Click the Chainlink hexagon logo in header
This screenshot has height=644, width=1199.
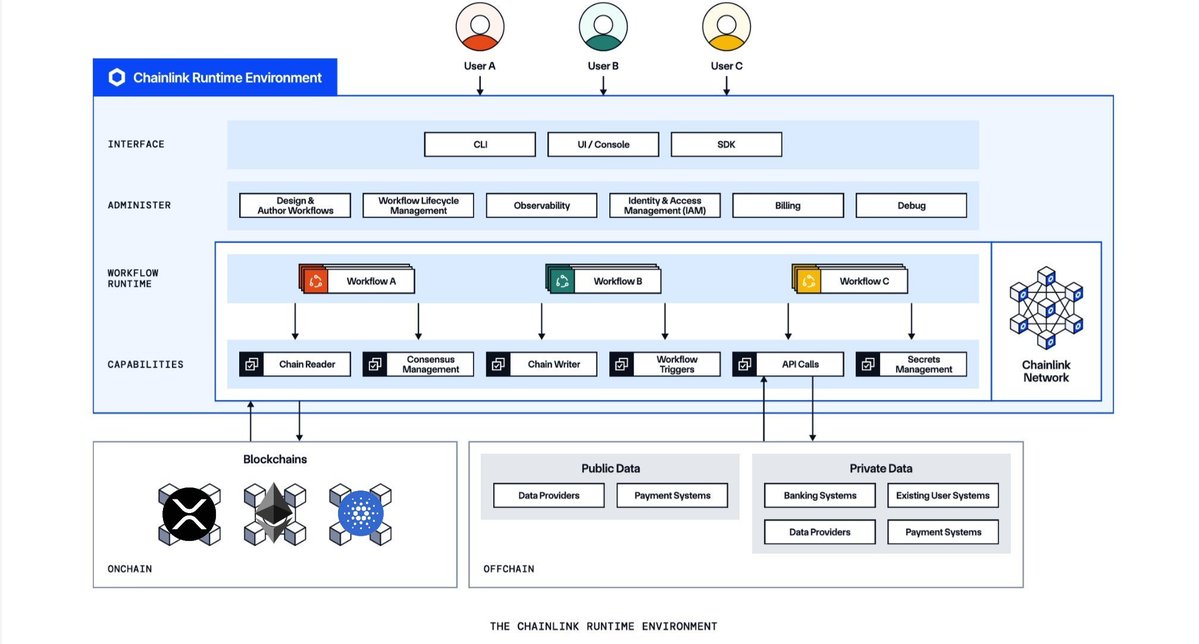coord(116,77)
